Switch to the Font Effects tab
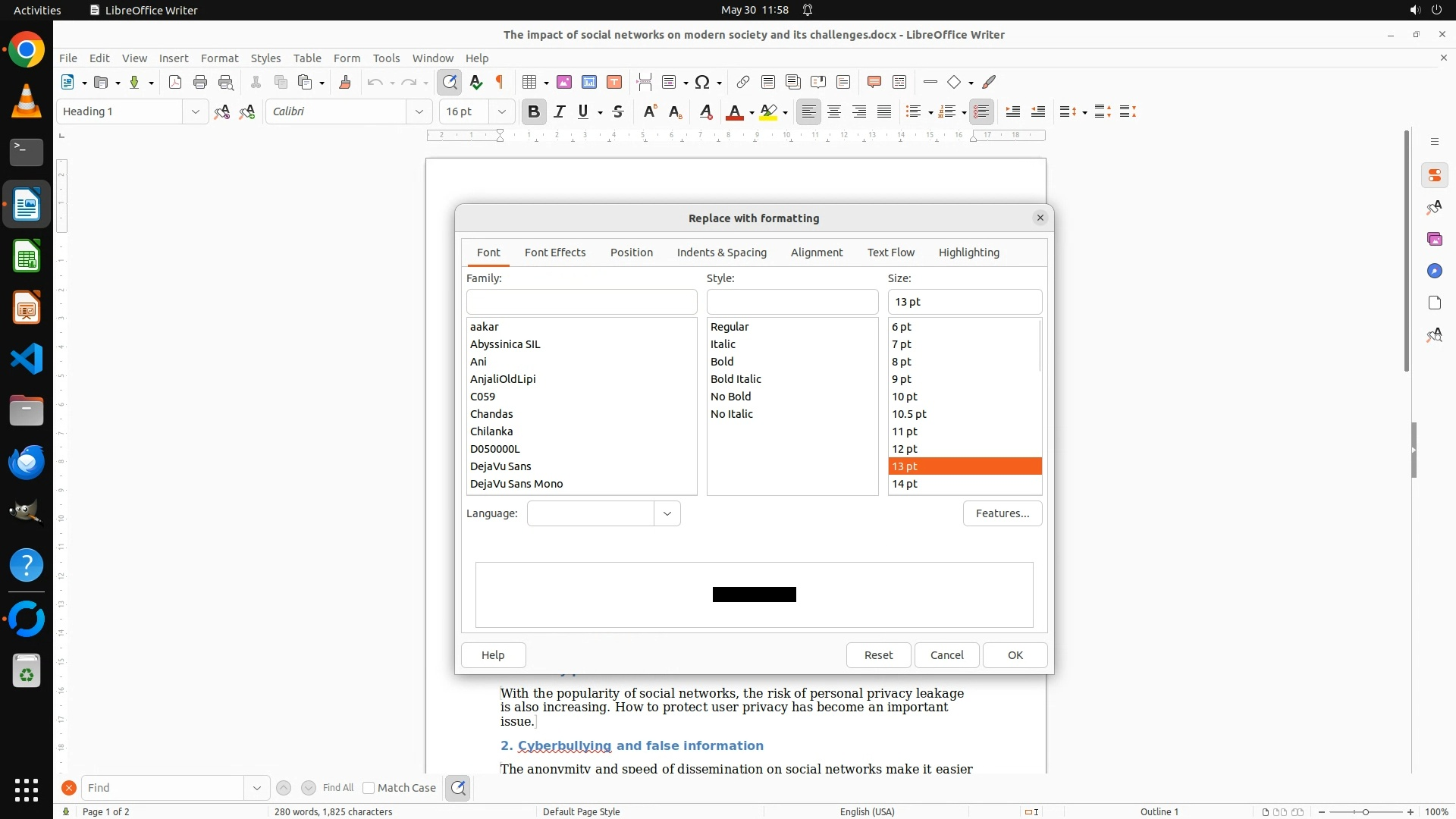The height and width of the screenshot is (819, 1456). (555, 253)
